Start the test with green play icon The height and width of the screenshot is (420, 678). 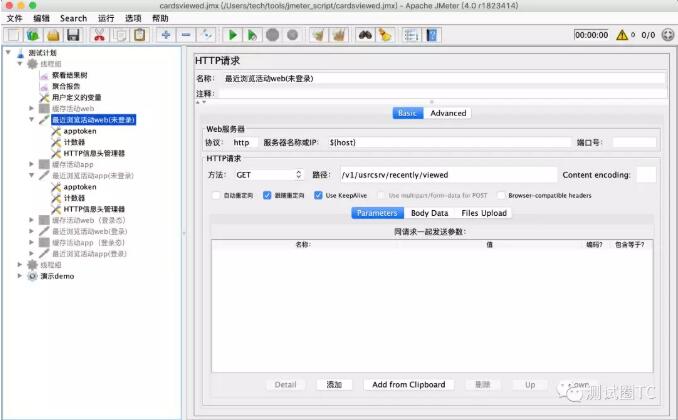[232, 35]
